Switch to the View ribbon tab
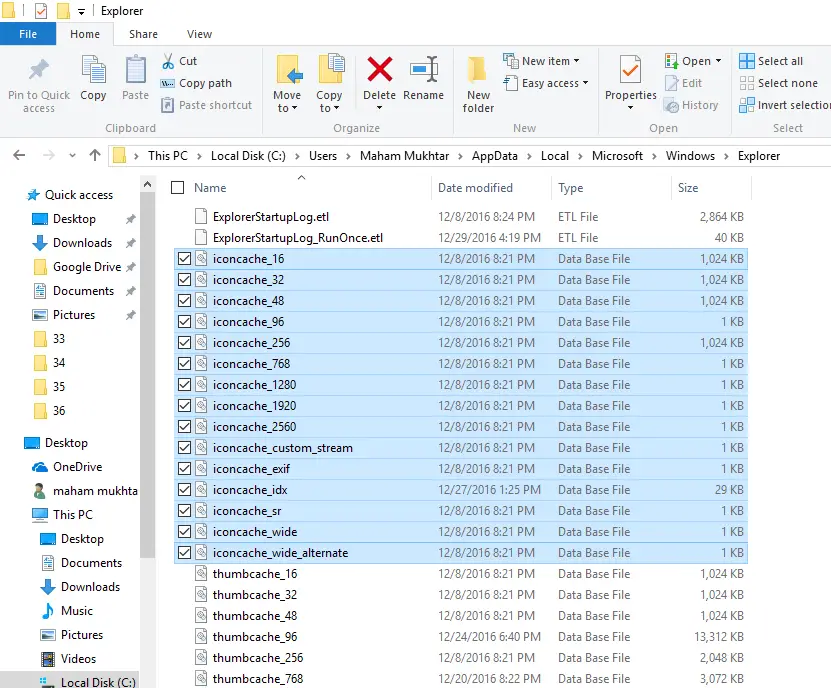The width and height of the screenshot is (831, 688). 199,33
